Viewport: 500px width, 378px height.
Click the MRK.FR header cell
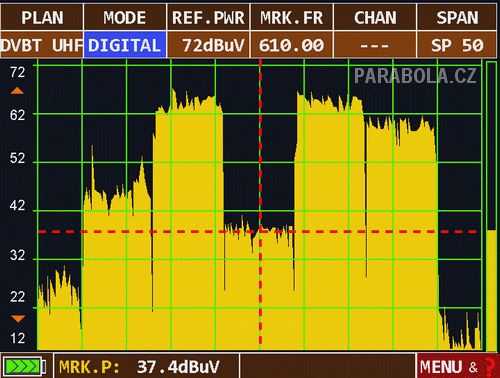click(x=291, y=17)
